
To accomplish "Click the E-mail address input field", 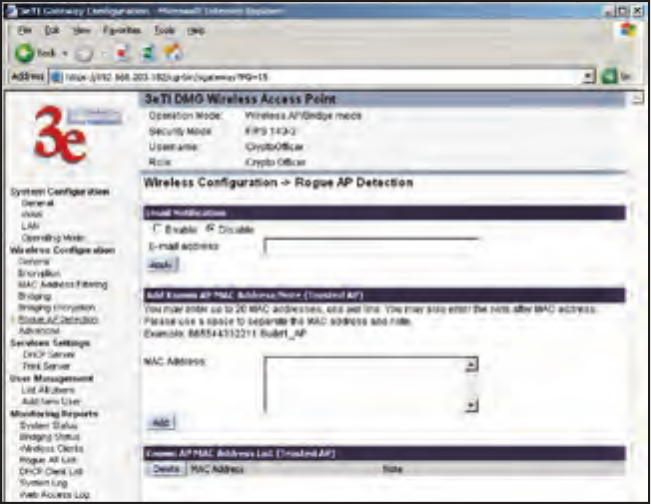I will pyautogui.click(x=371, y=246).
